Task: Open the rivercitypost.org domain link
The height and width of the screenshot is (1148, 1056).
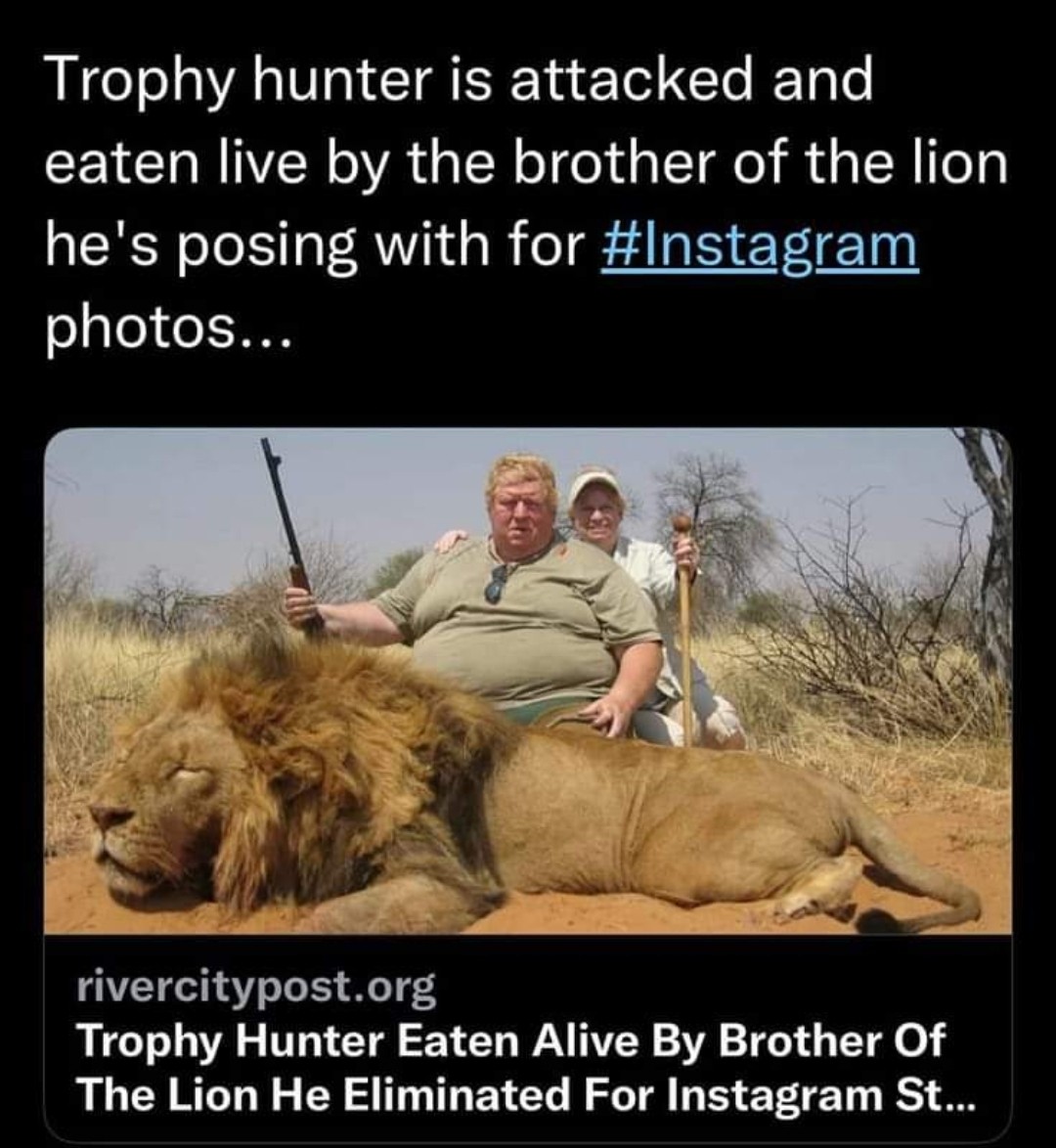Action: (256, 989)
